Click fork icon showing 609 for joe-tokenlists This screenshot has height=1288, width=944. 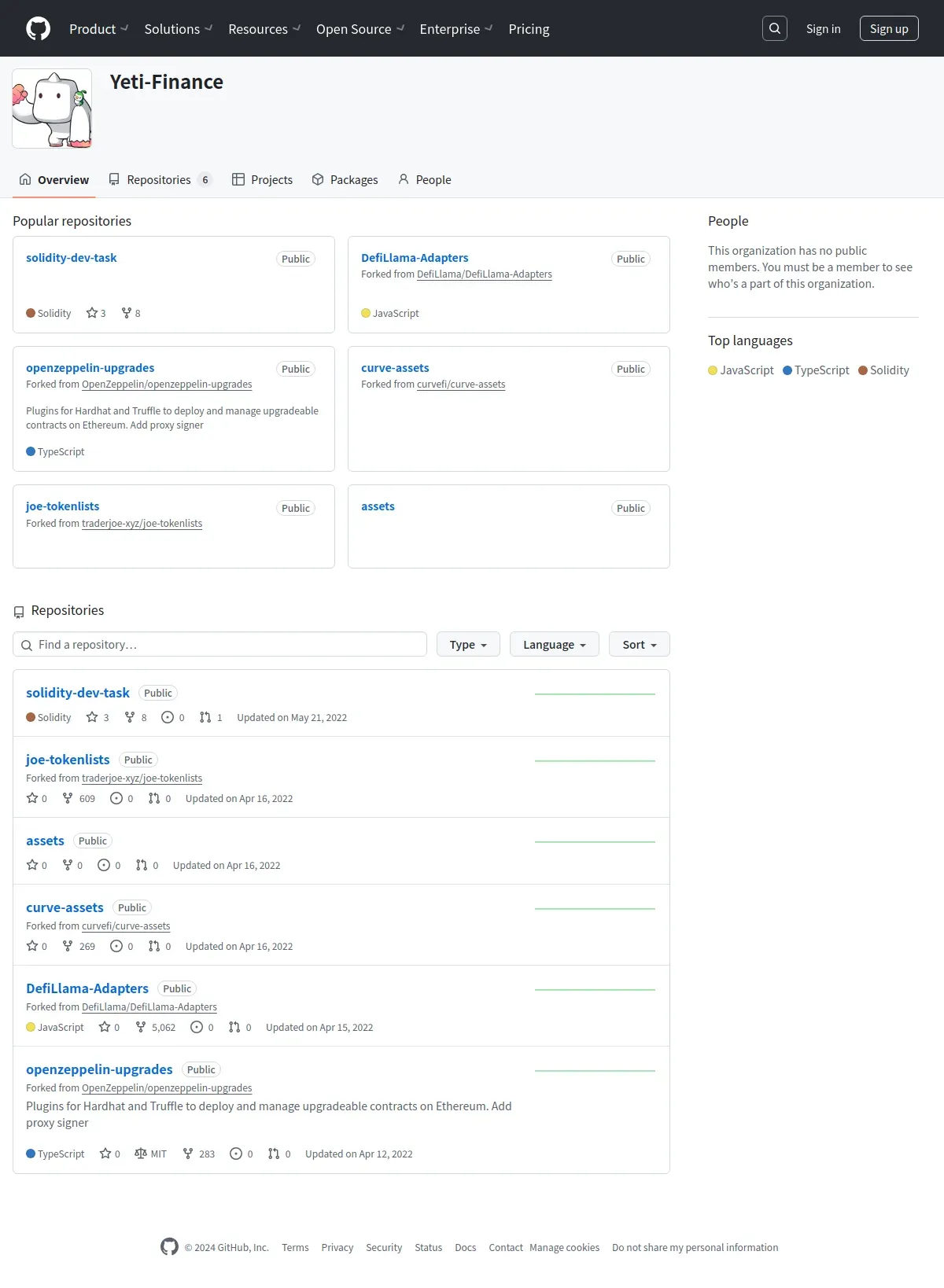click(x=68, y=798)
